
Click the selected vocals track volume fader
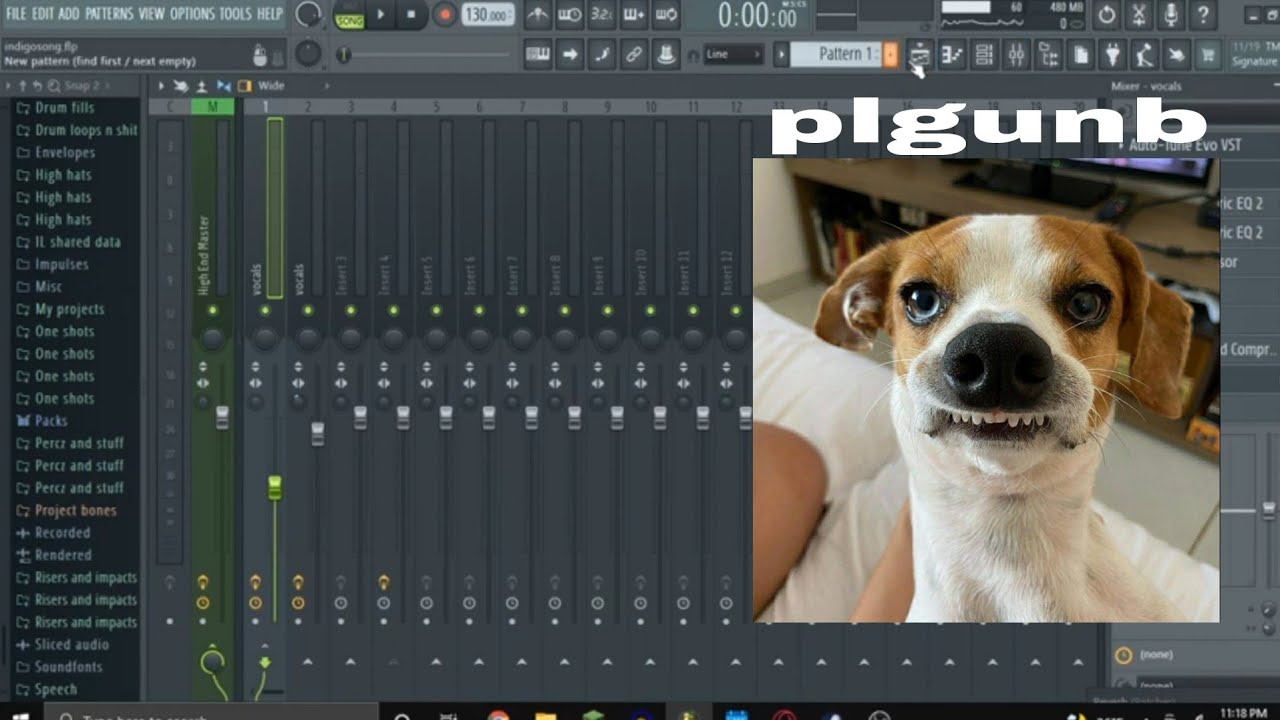(275, 488)
